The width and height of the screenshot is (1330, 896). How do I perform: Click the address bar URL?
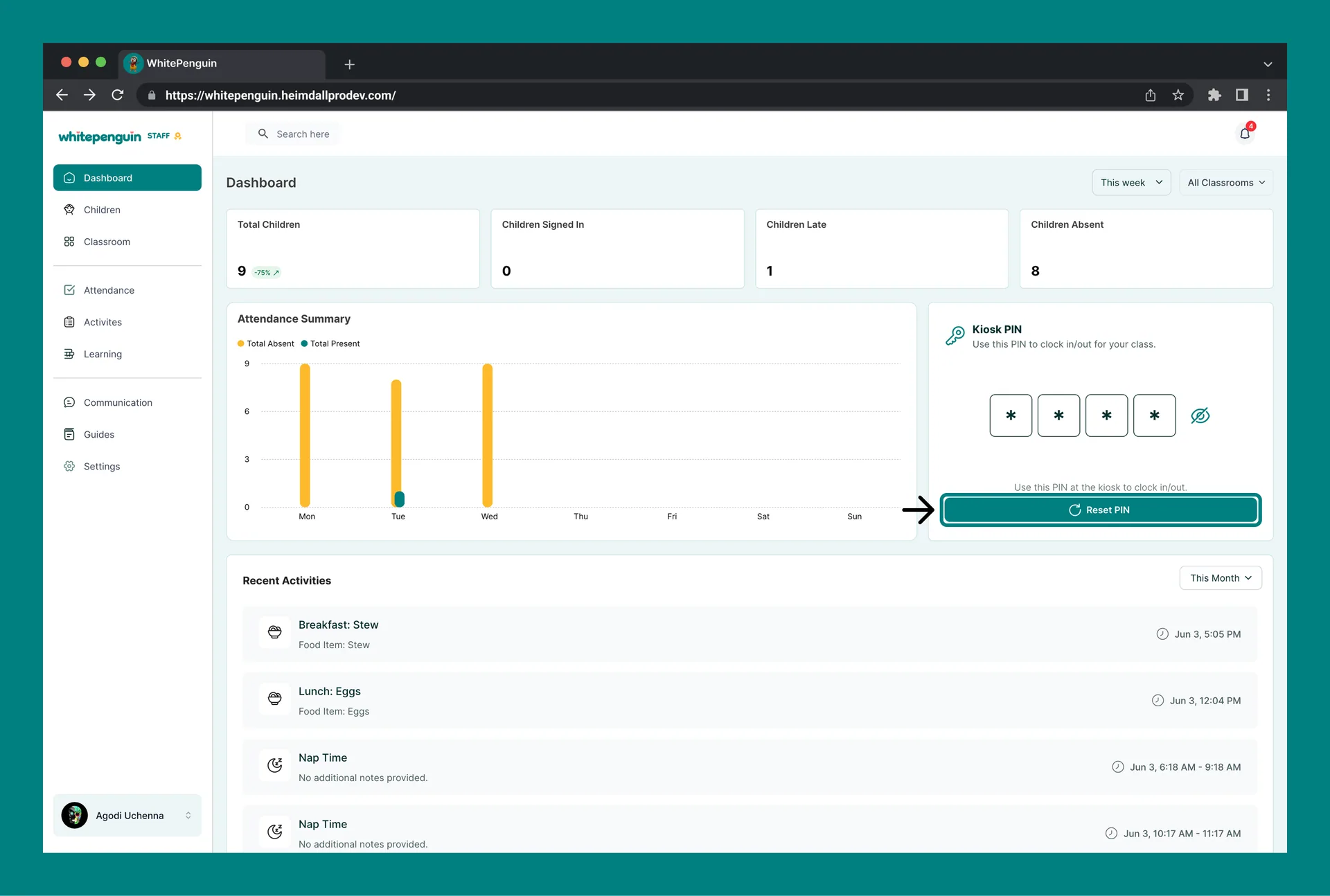coord(281,96)
